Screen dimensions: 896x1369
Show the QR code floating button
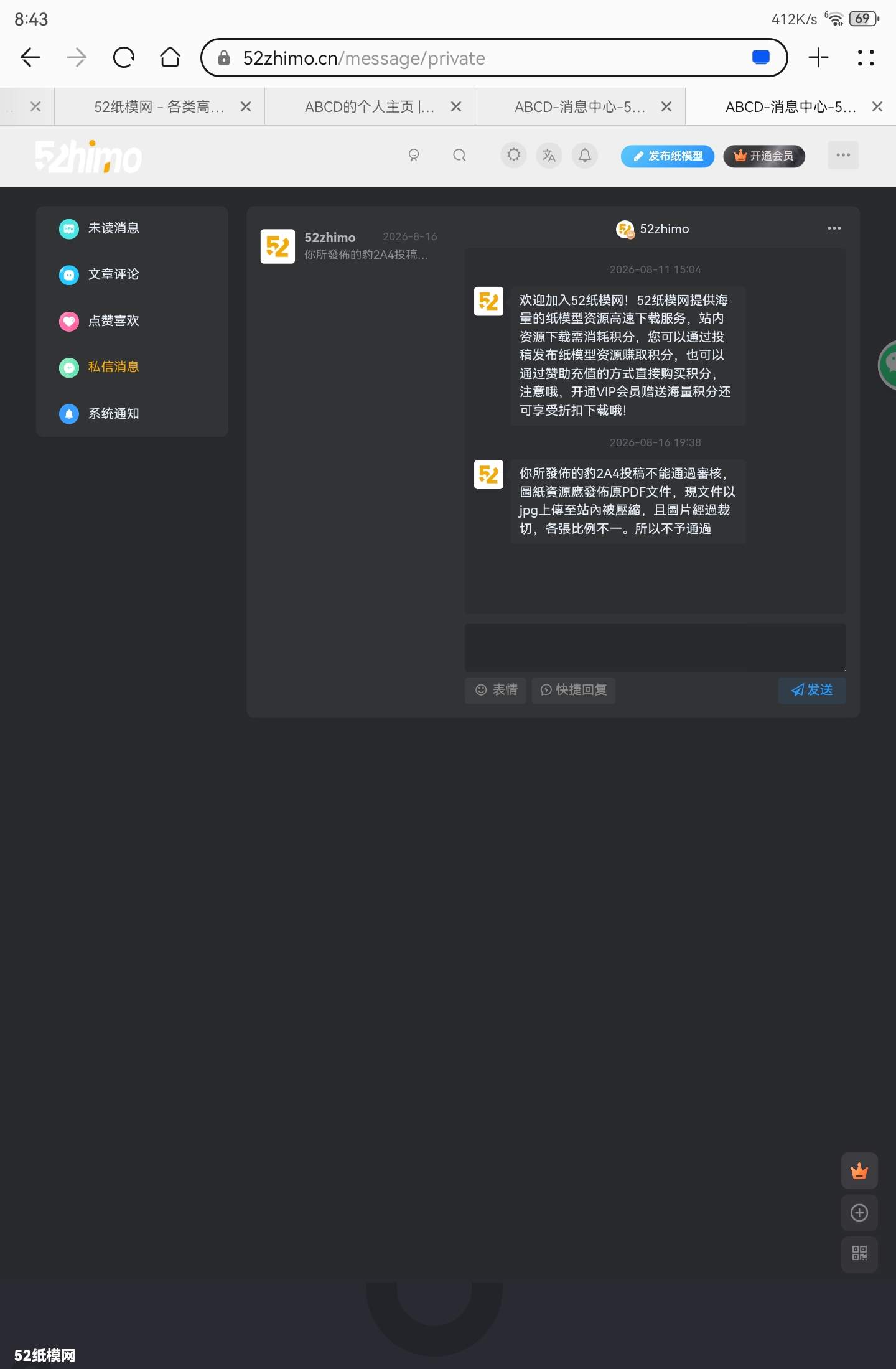(x=859, y=1253)
